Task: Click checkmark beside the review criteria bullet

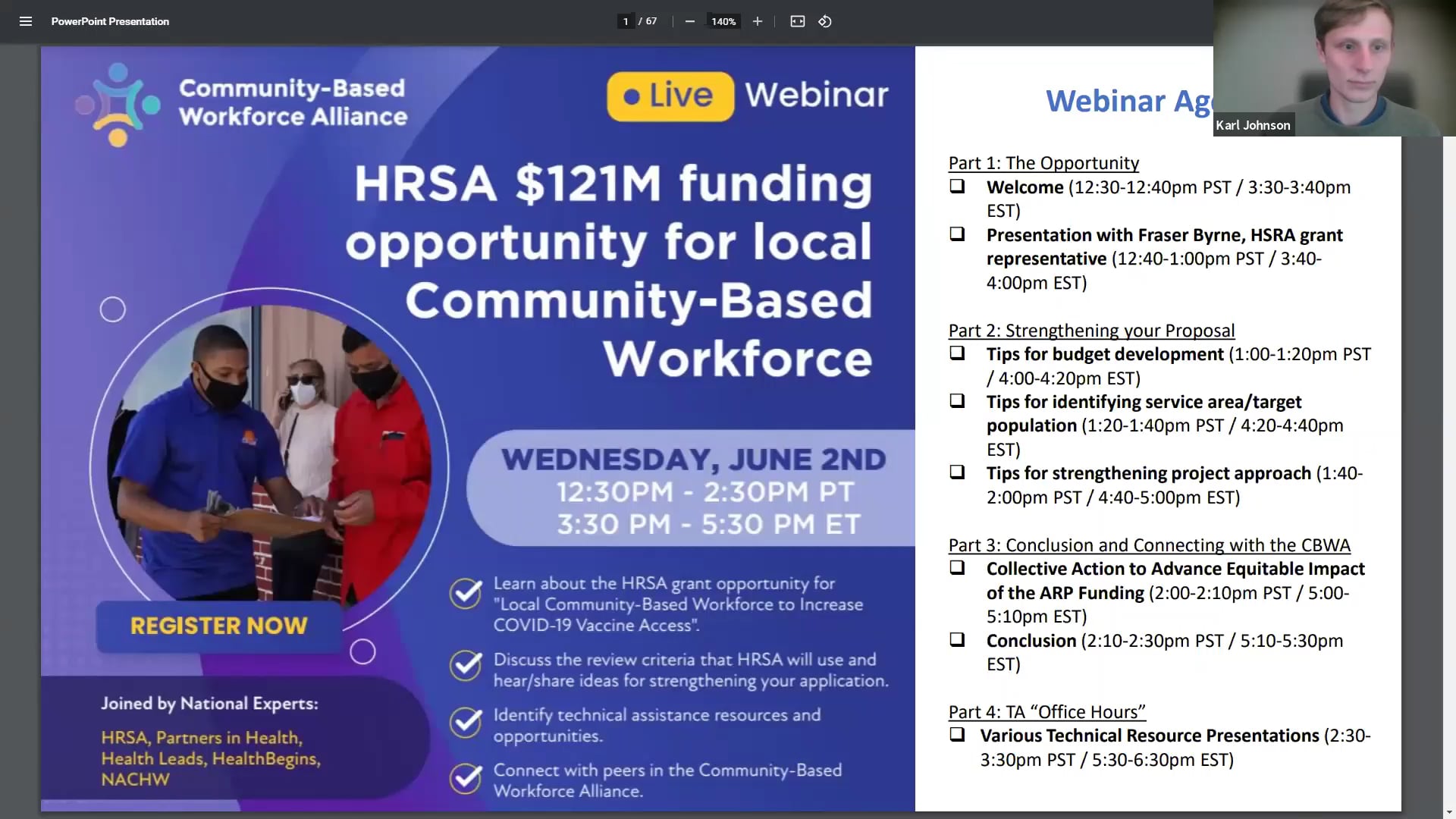Action: 466,667
